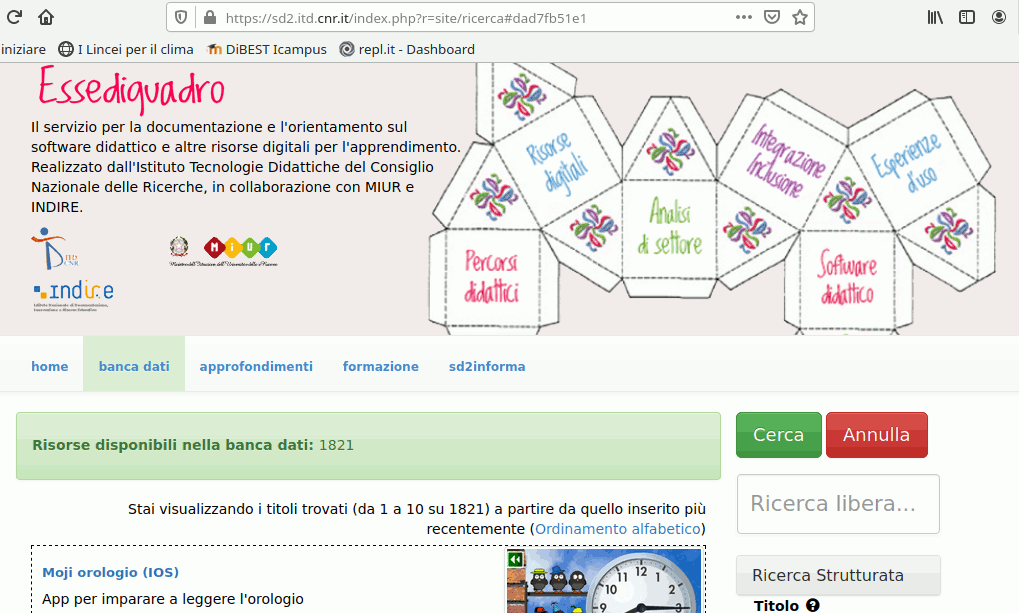Show help for the Titolo field
Viewport: 1019px width, 613px height.
click(812, 605)
